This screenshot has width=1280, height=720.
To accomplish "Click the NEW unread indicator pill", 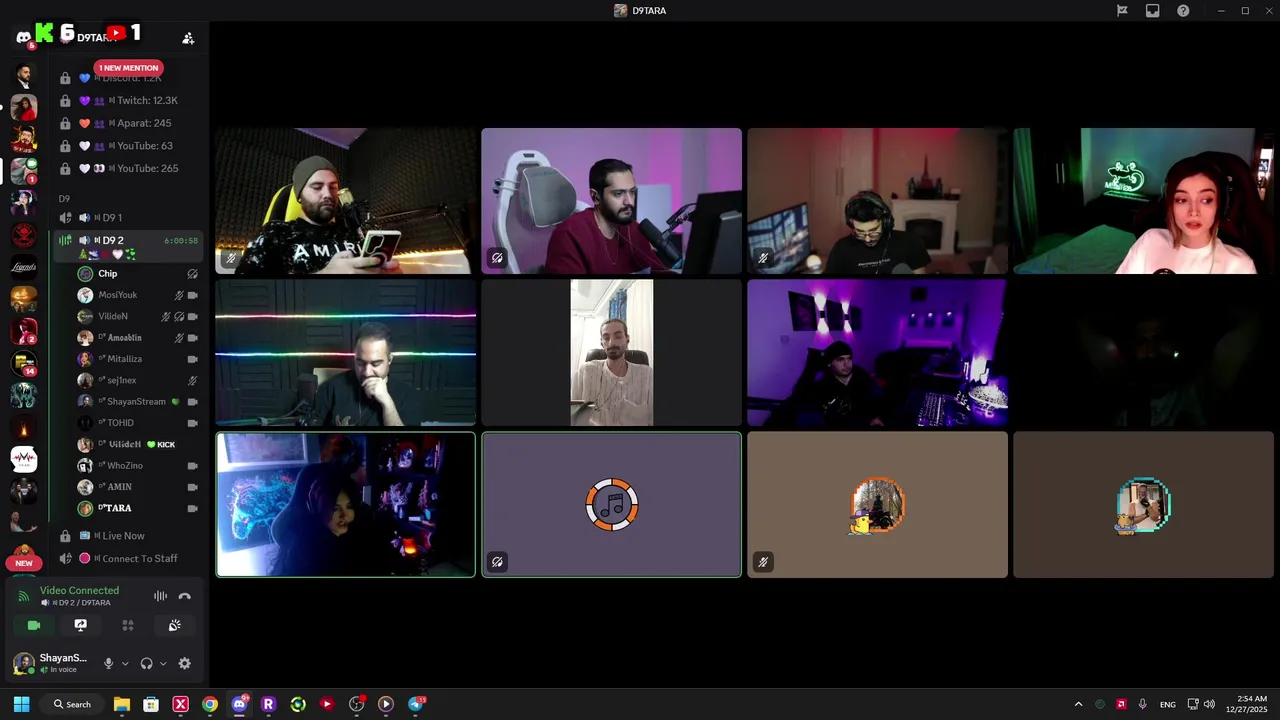I will pos(24,563).
